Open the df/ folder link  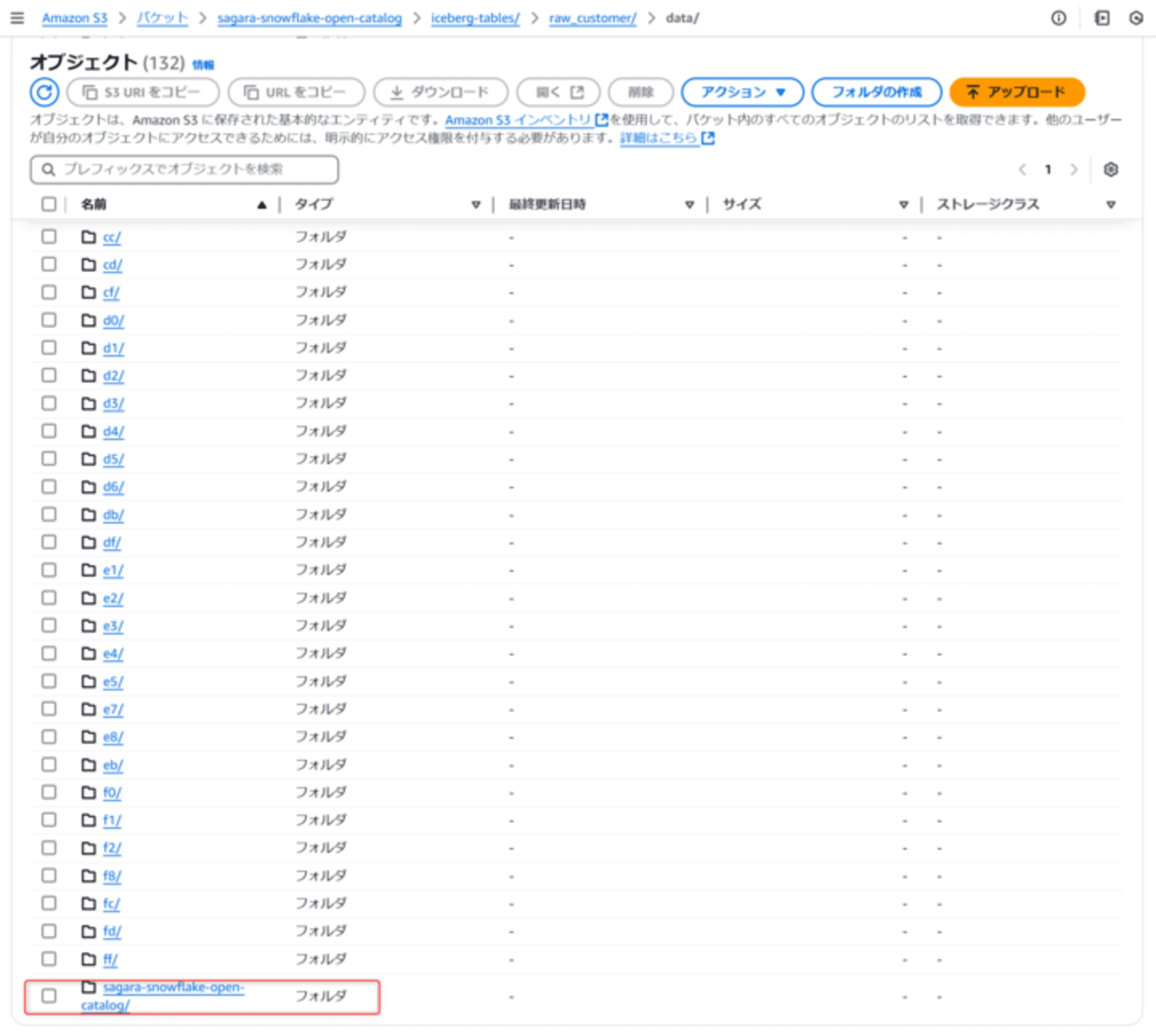tap(112, 542)
